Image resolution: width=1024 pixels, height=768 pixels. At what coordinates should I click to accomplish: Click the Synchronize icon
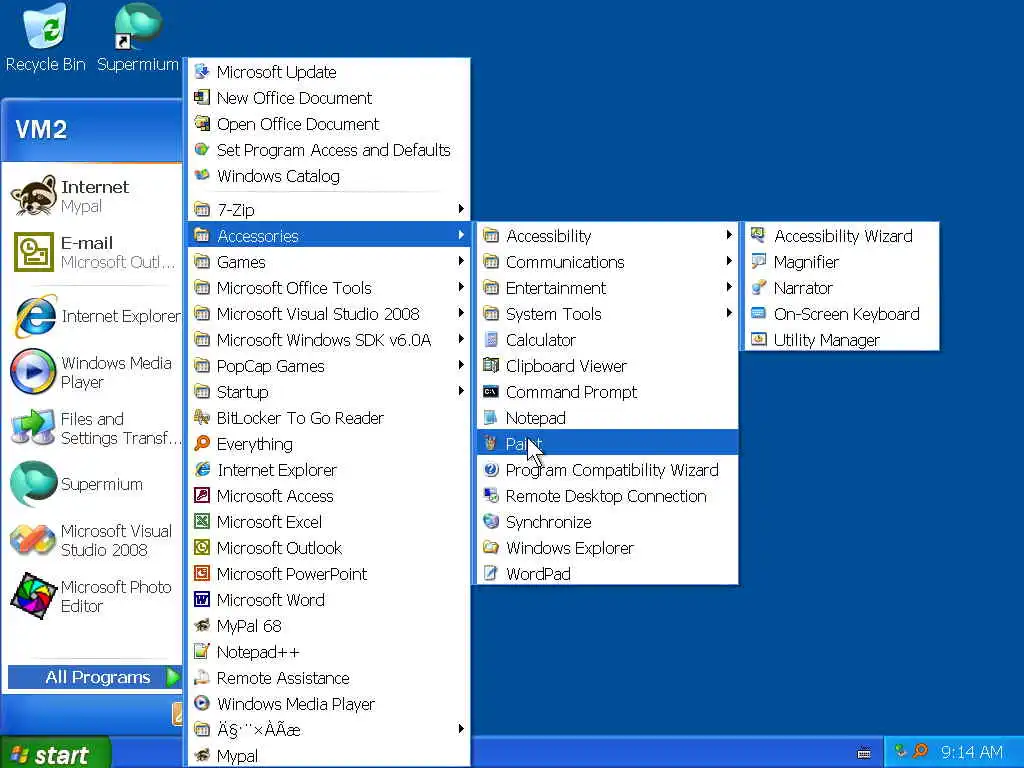491,521
